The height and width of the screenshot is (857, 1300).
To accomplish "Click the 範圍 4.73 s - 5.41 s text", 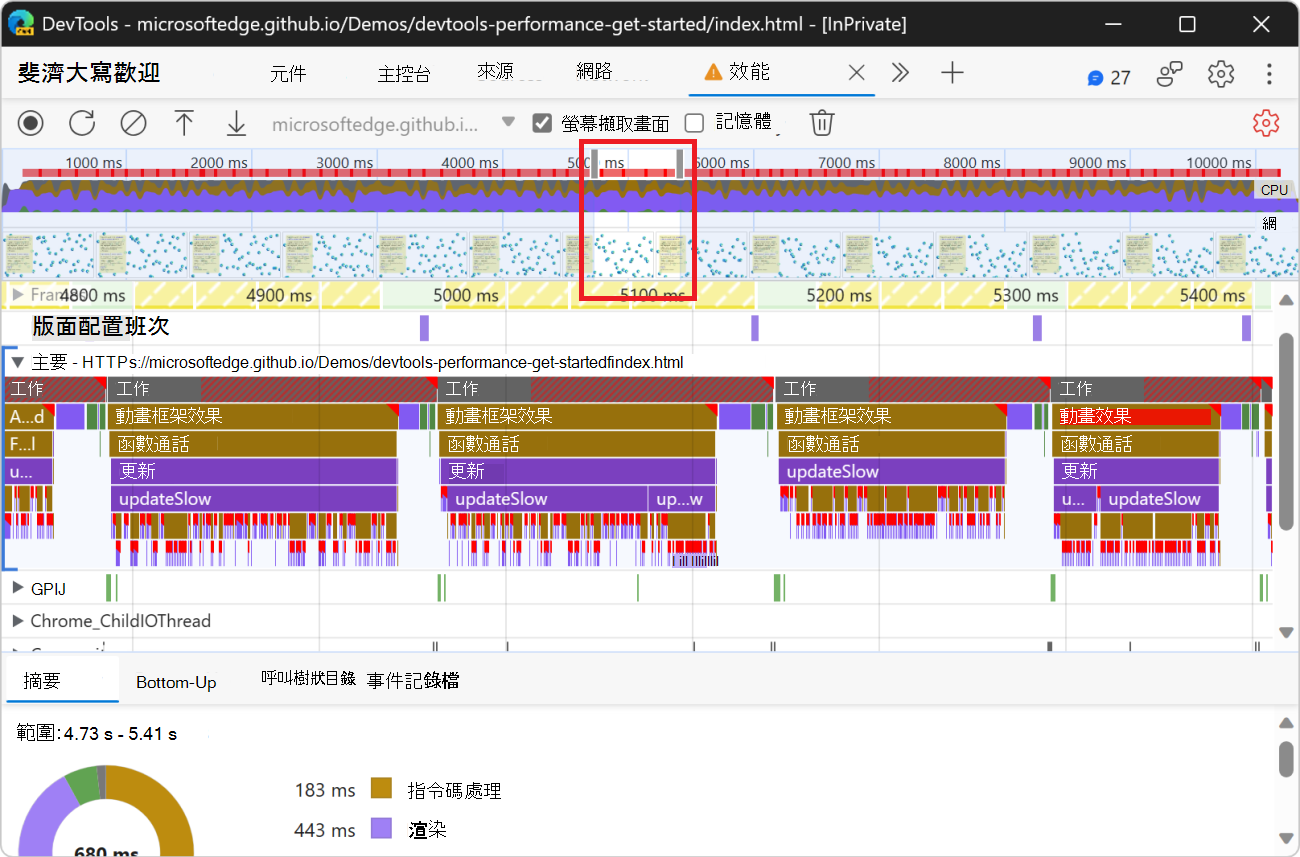I will 97,733.
